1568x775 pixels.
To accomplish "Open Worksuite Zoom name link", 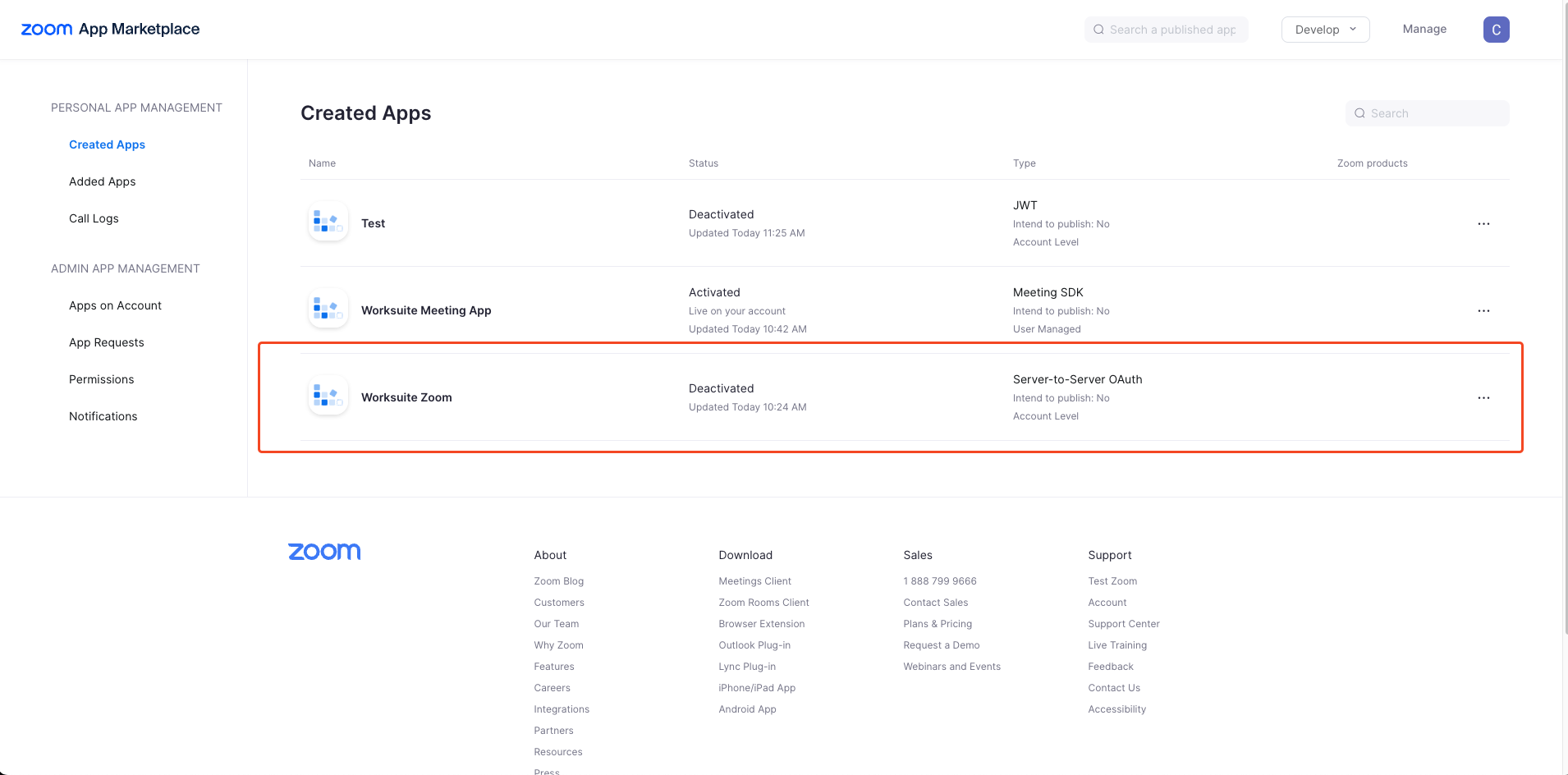I will (x=406, y=397).
